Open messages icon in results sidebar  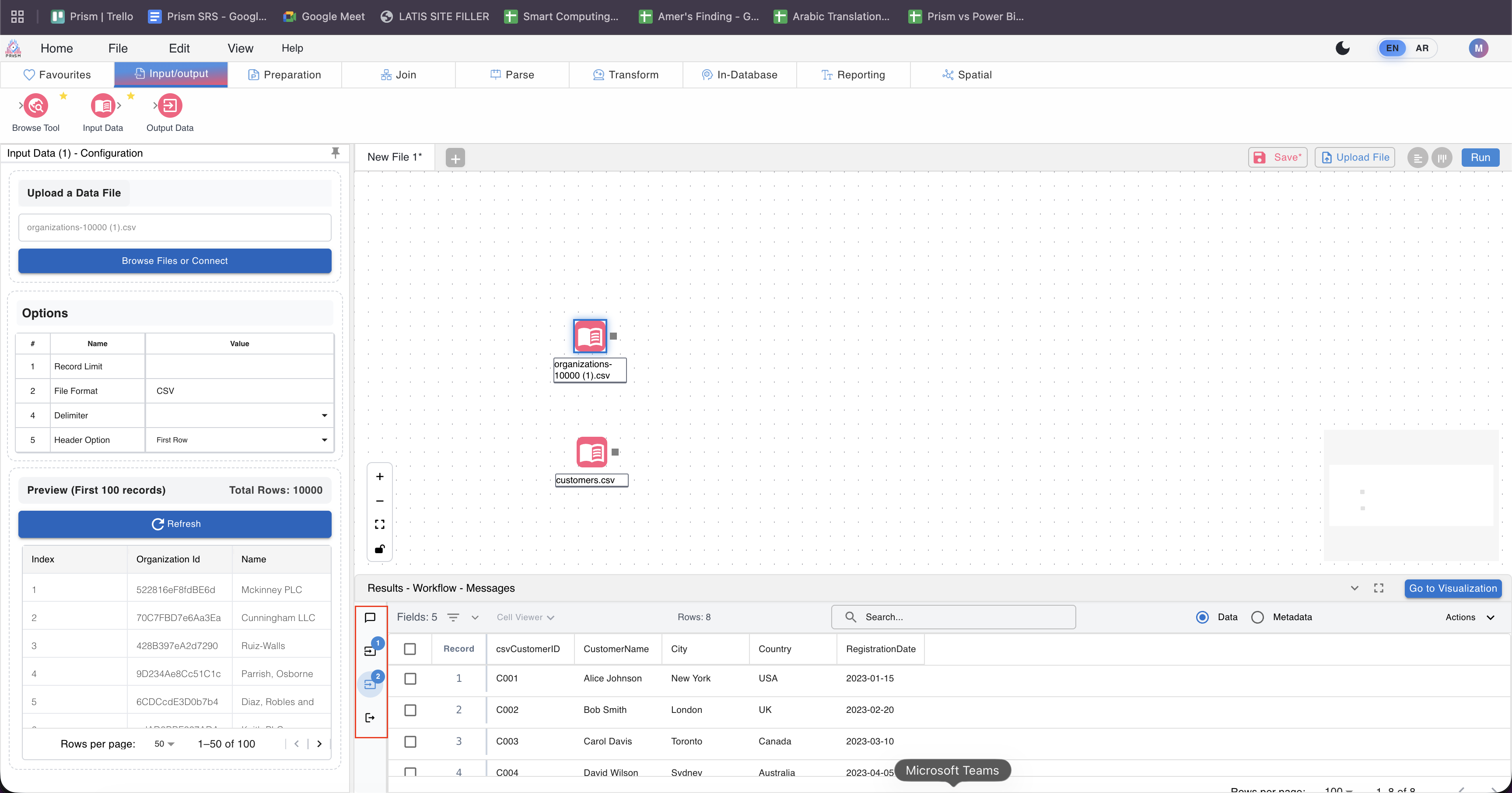[x=370, y=618]
